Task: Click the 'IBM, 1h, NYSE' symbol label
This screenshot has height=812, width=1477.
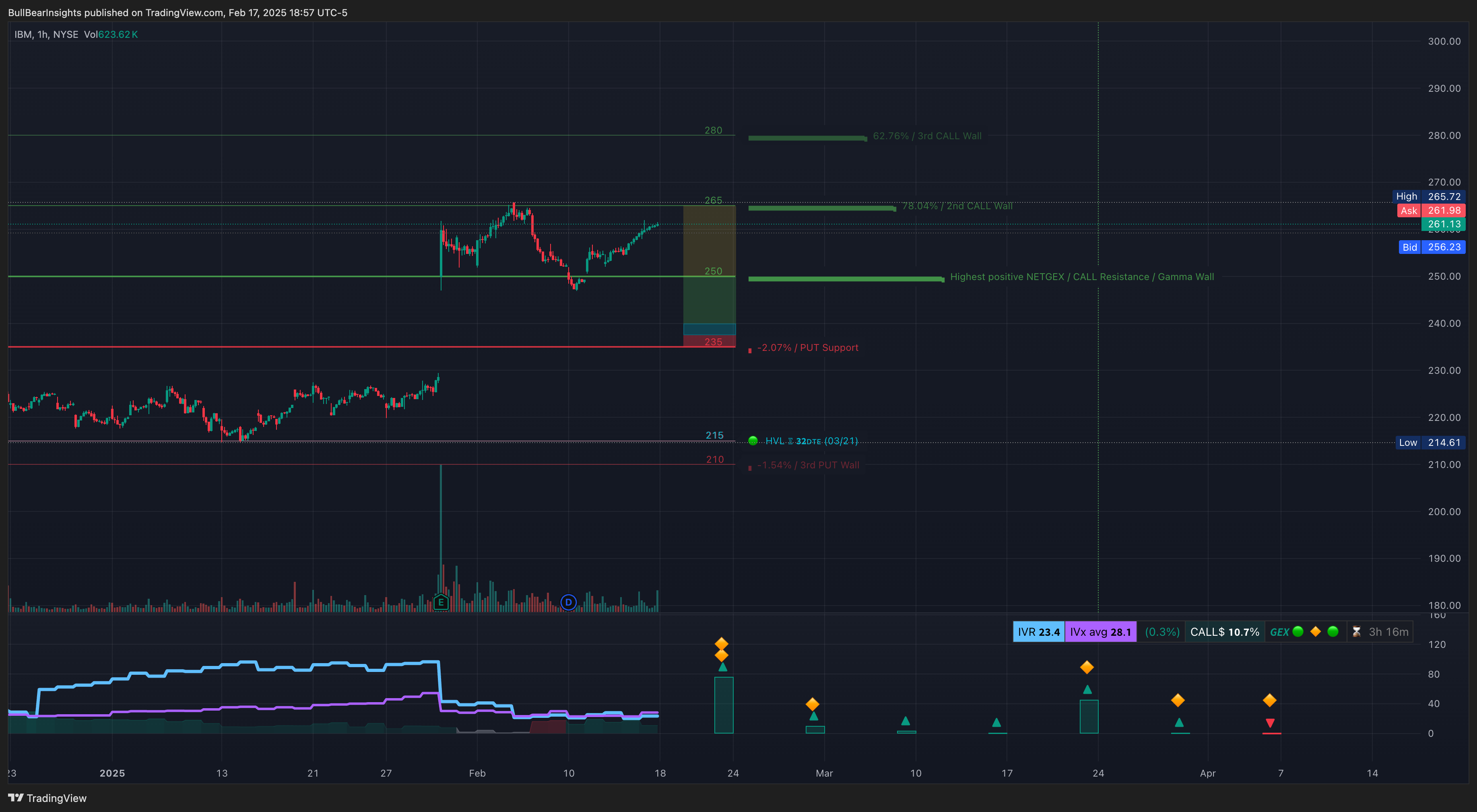Action: pos(46,35)
